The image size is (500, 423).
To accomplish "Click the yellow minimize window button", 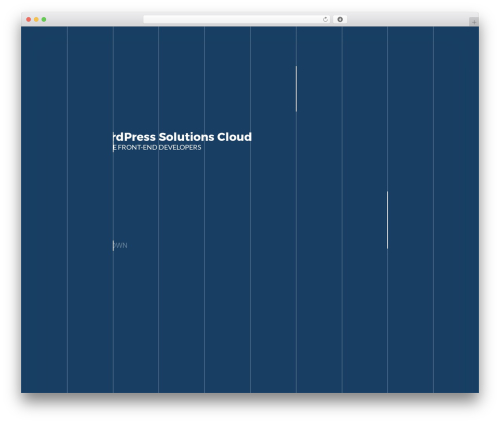I will 36,20.
